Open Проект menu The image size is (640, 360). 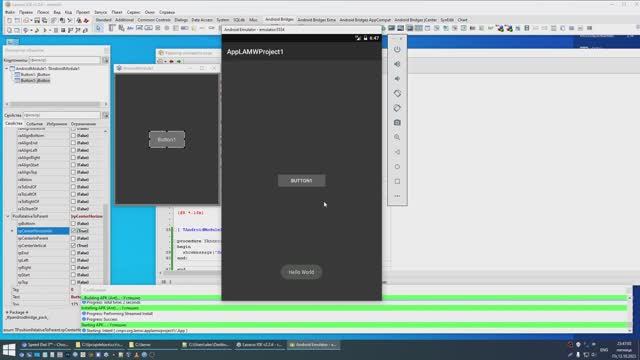point(83,12)
